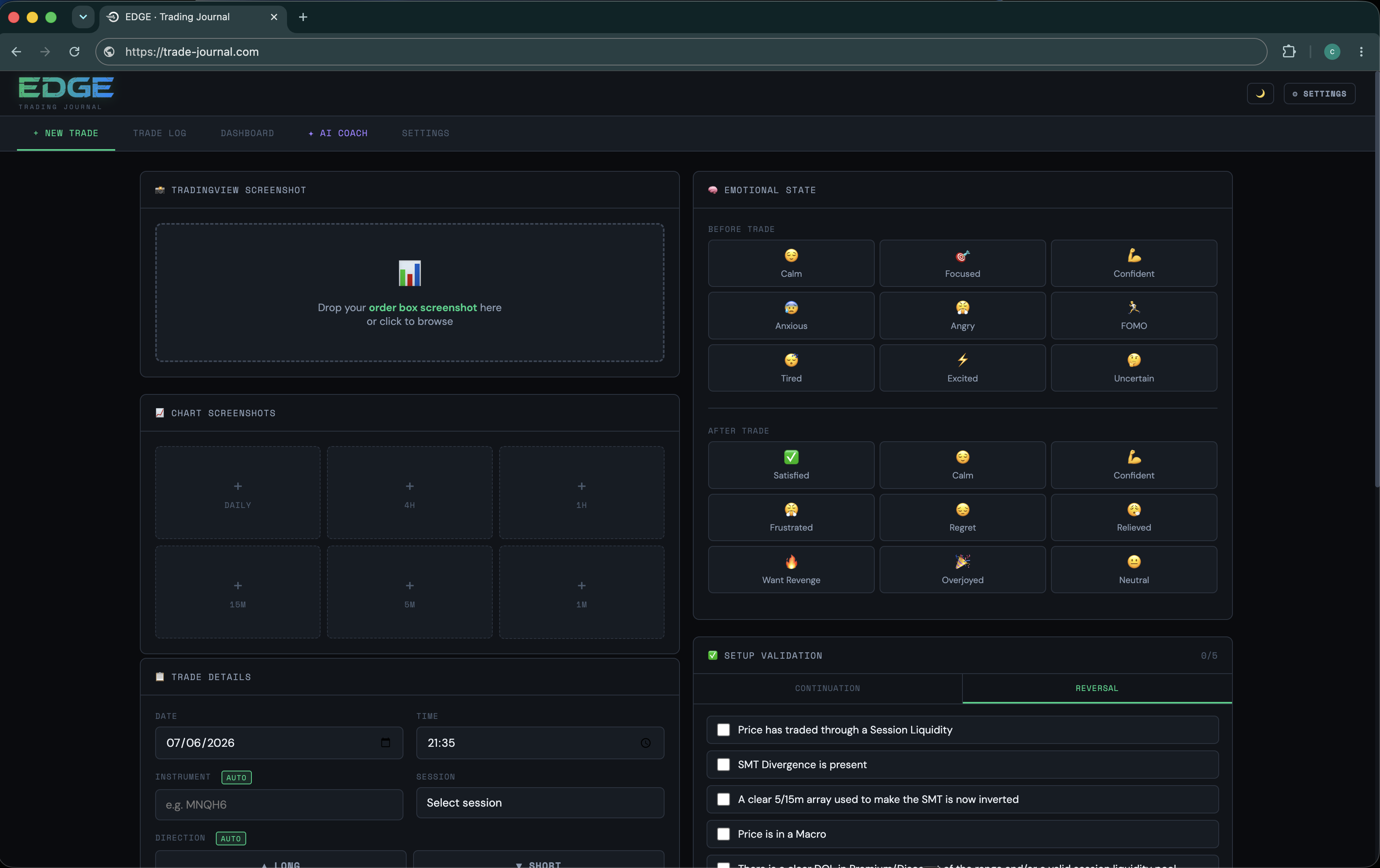Pick Calm in the After Trade section

[x=962, y=465]
